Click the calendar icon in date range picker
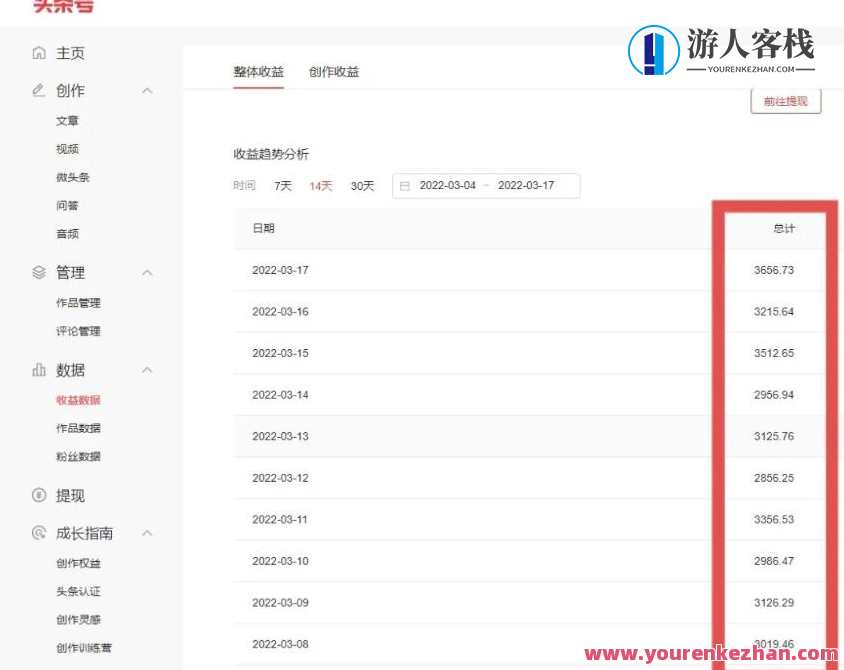 pos(405,185)
